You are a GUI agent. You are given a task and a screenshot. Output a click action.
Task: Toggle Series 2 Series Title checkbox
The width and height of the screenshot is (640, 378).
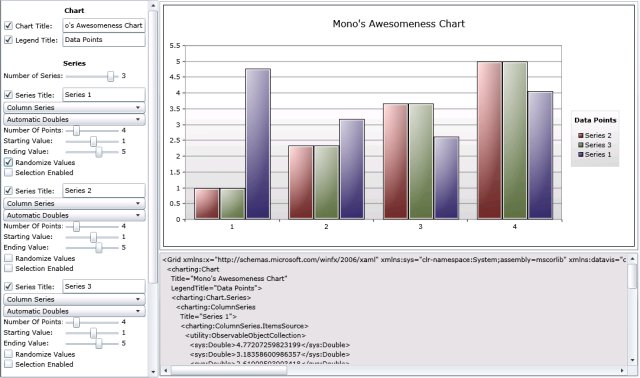coord(8,191)
